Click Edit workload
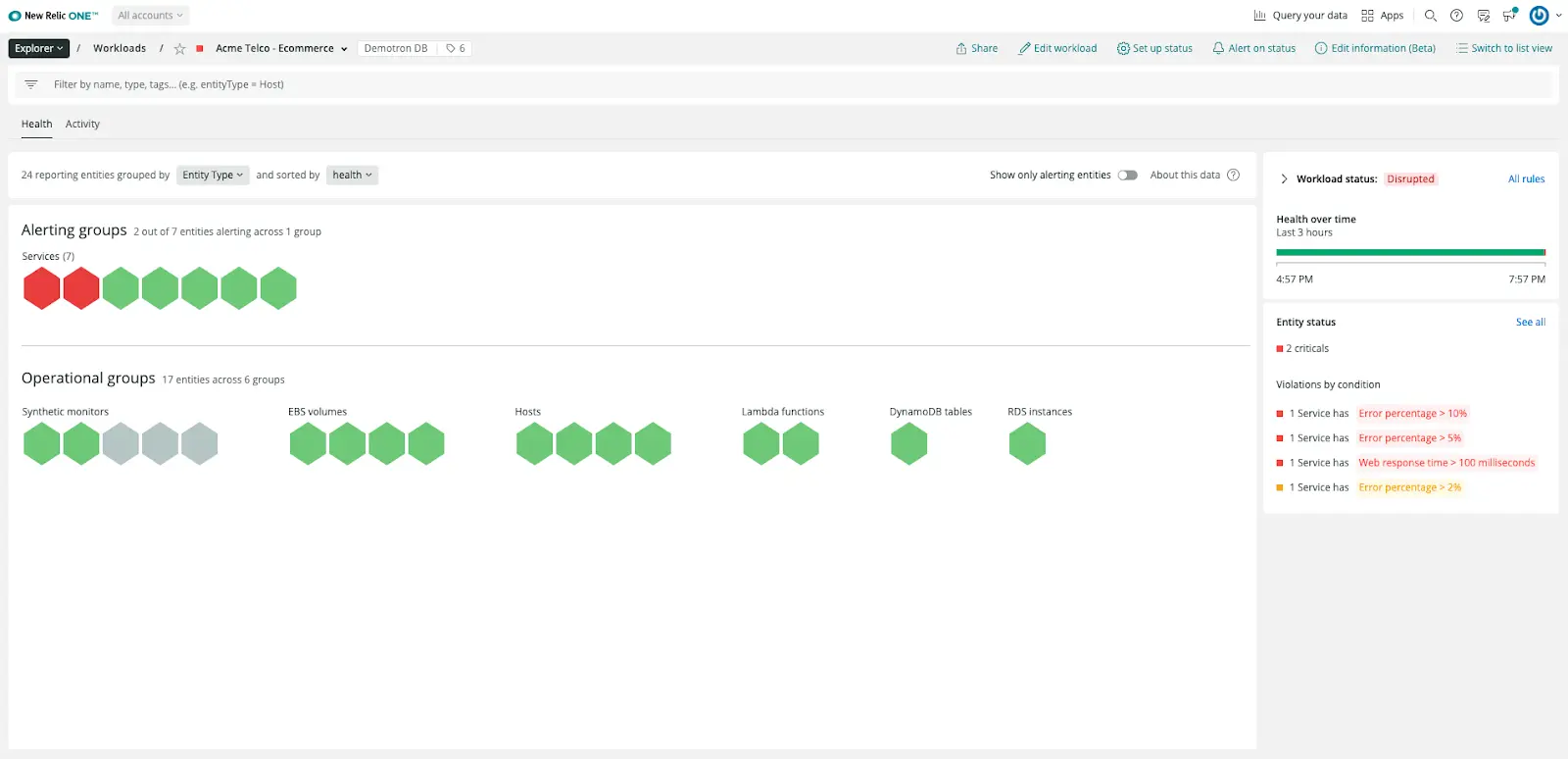 (1057, 48)
